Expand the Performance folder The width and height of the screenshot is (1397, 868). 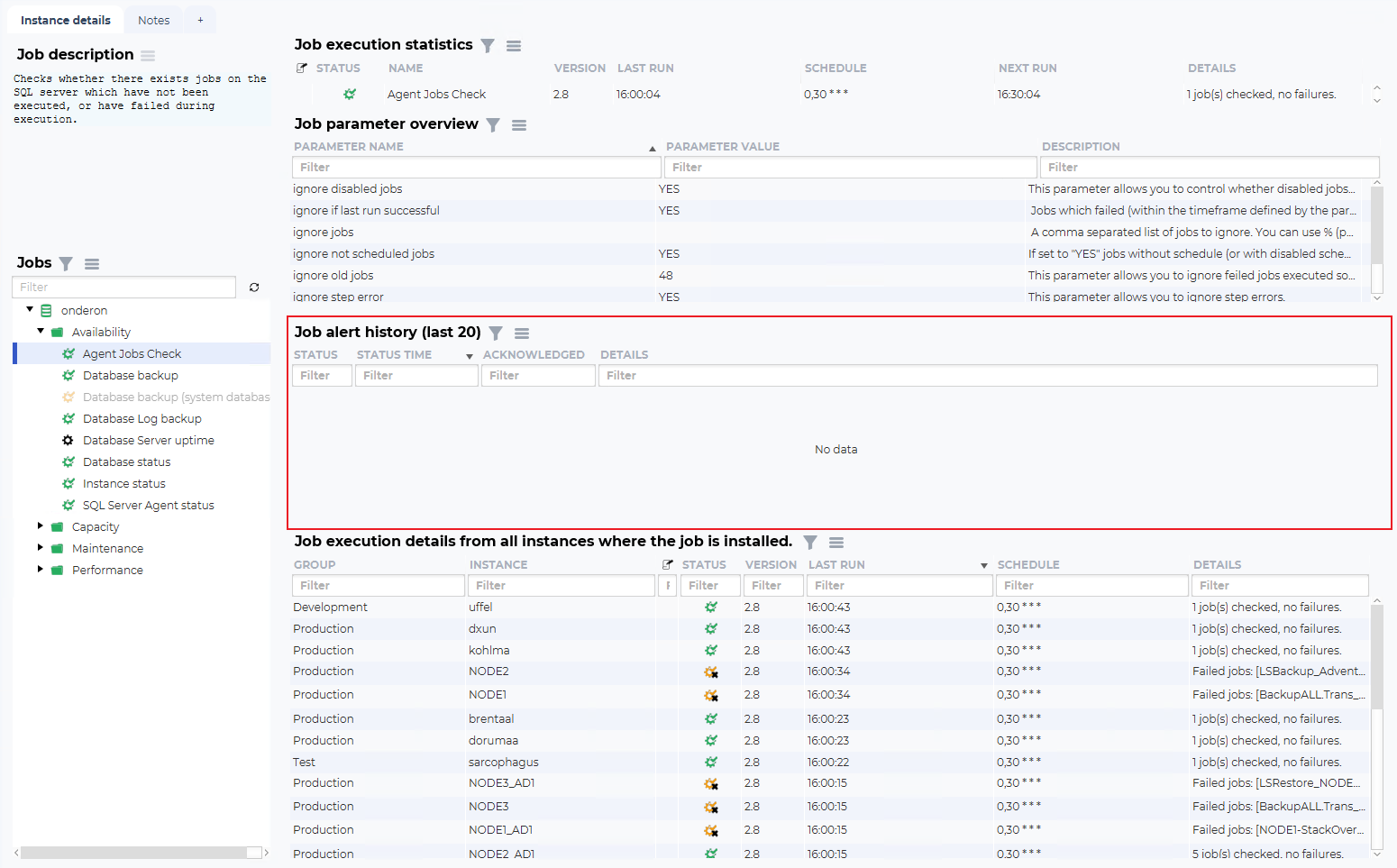pyautogui.click(x=41, y=570)
